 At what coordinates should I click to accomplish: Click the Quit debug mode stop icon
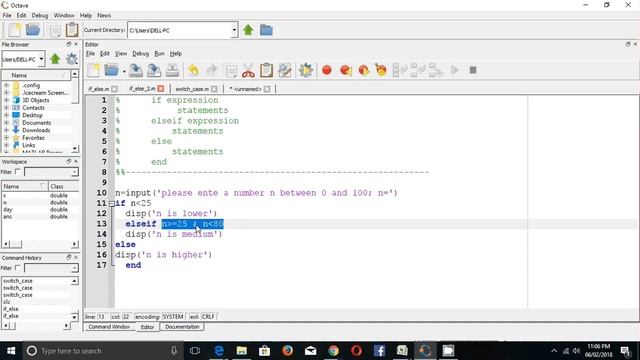coord(473,70)
